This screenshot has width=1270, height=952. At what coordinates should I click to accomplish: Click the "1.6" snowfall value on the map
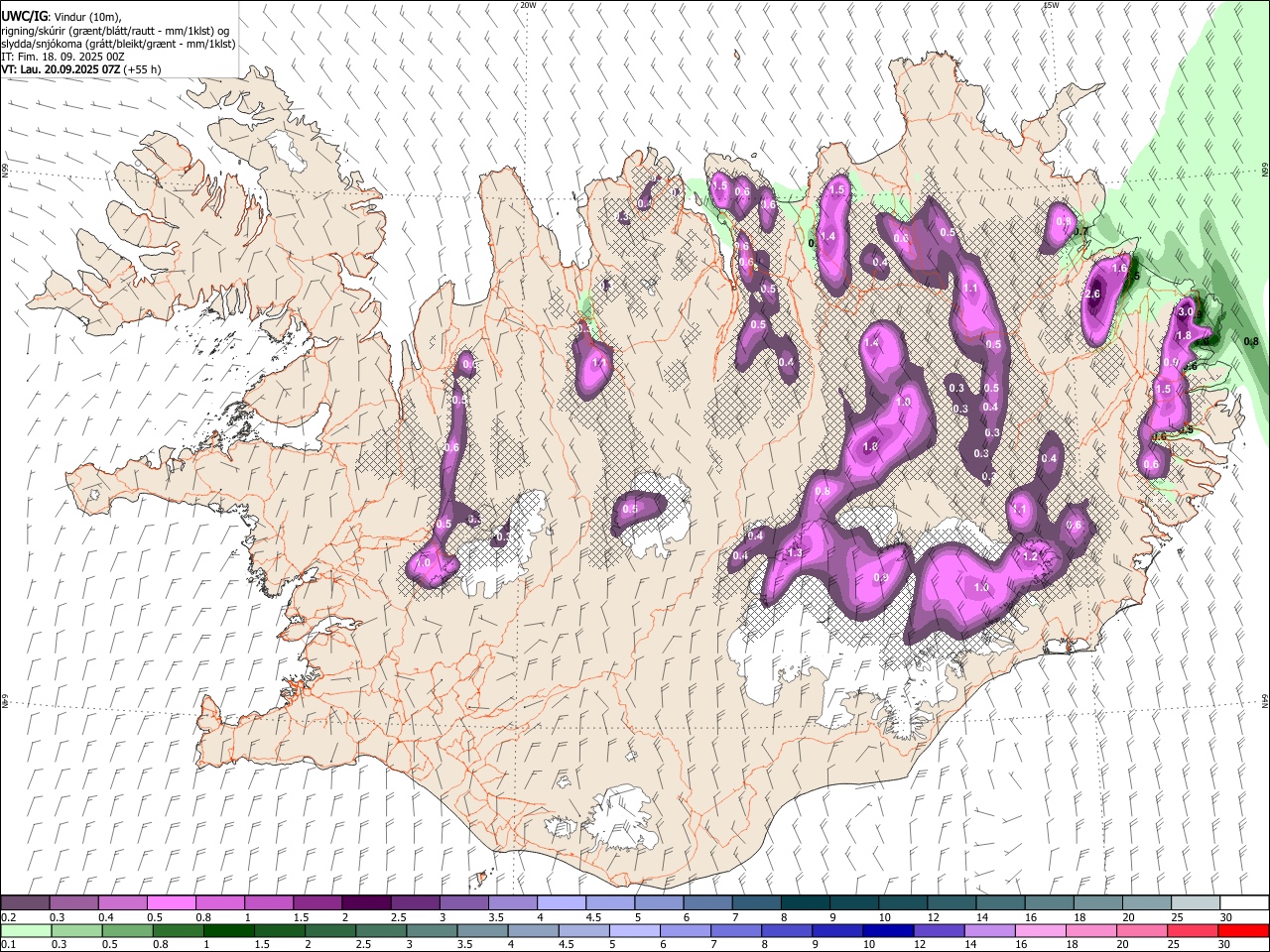click(x=1120, y=269)
